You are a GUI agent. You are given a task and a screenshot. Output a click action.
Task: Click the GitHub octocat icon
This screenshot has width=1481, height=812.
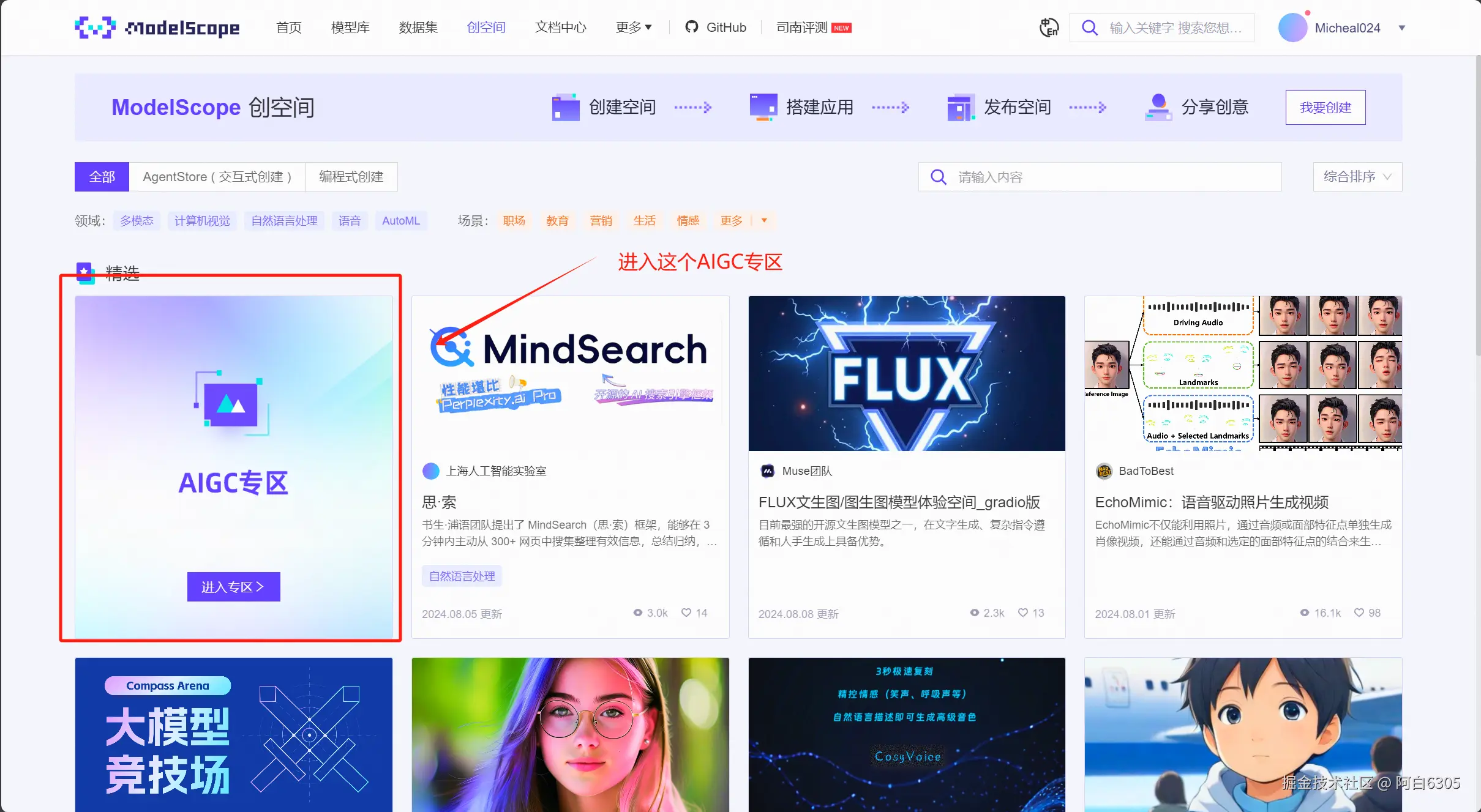[691, 27]
